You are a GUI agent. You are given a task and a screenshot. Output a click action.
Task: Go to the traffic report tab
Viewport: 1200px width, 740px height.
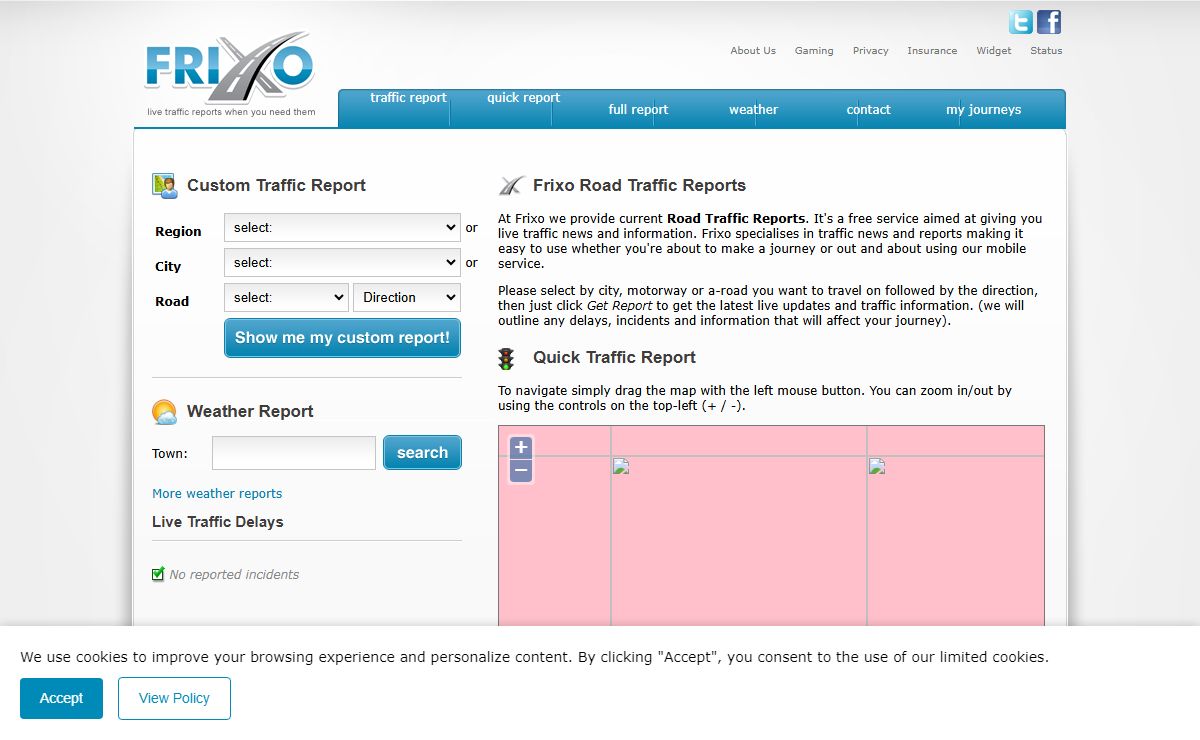(x=408, y=98)
